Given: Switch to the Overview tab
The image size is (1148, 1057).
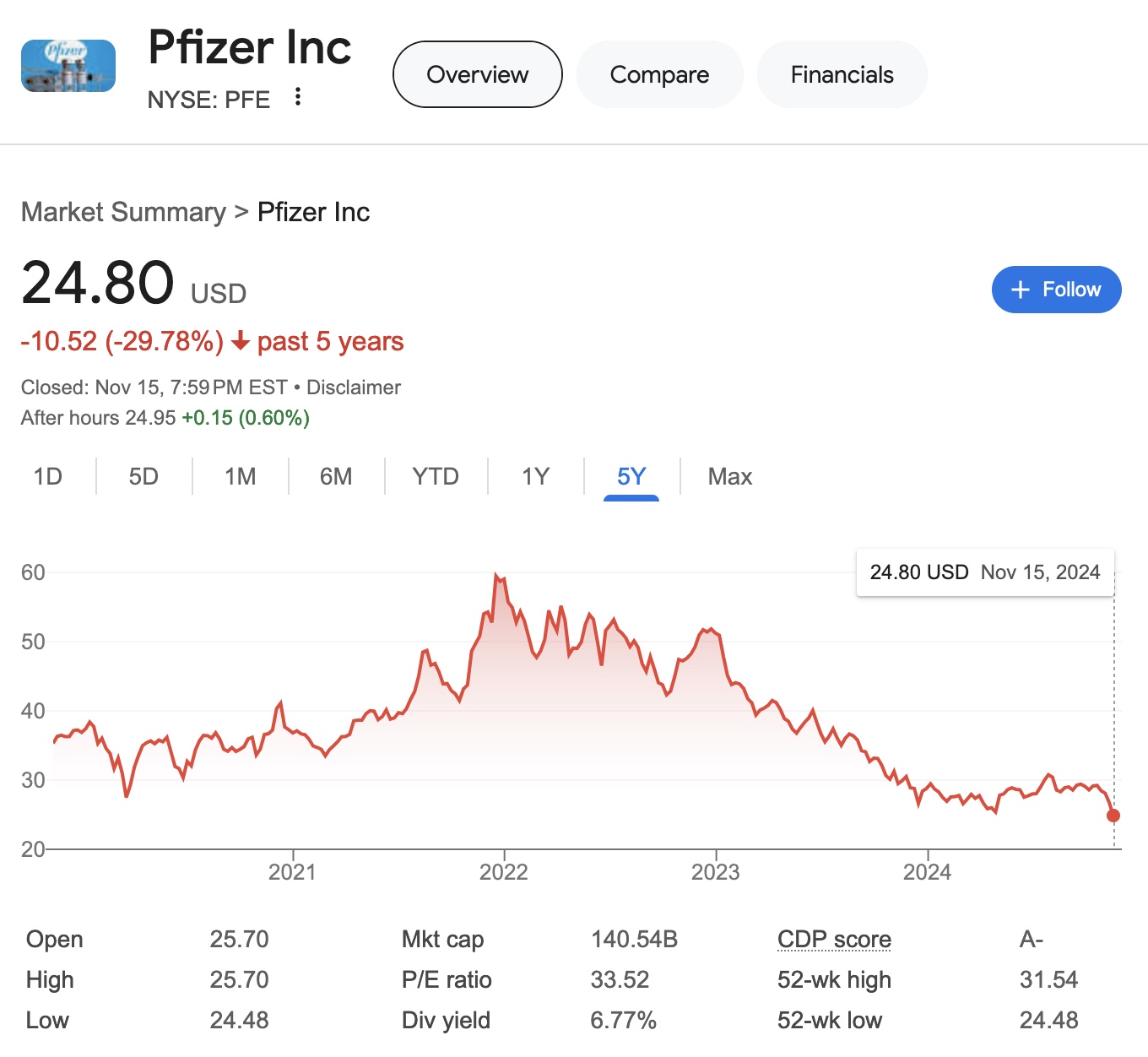Looking at the screenshot, I should (478, 74).
